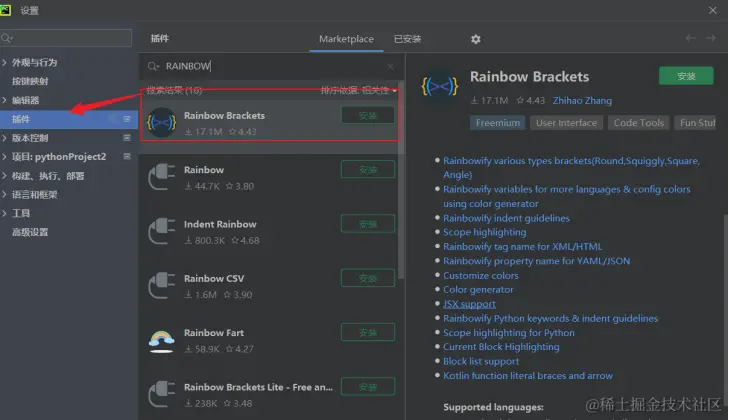Click 'Customize colors' feature text
Image resolution: width=729 pixels, height=420 pixels.
tap(481, 275)
